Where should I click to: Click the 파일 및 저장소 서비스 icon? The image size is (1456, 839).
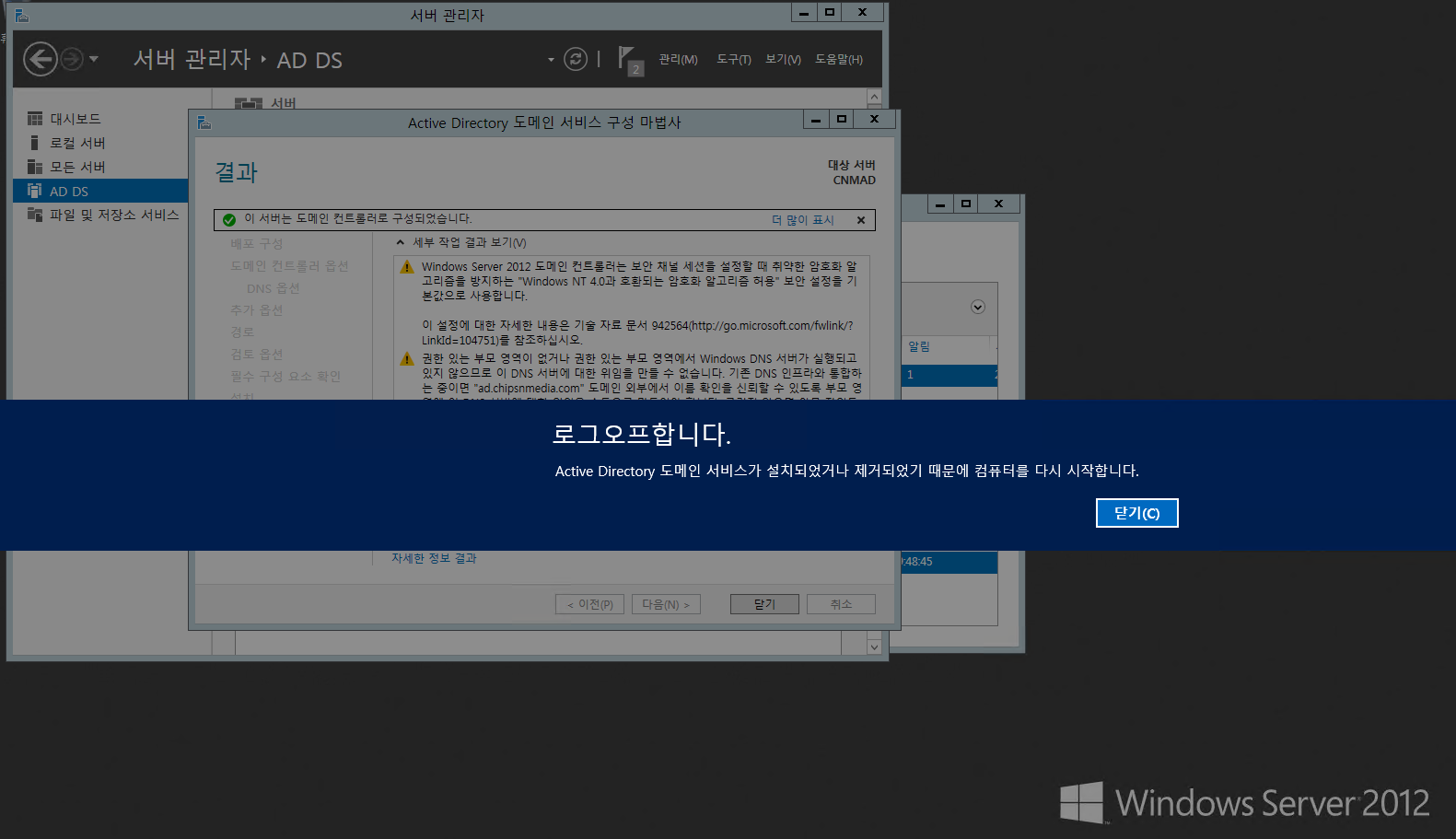coord(35,215)
